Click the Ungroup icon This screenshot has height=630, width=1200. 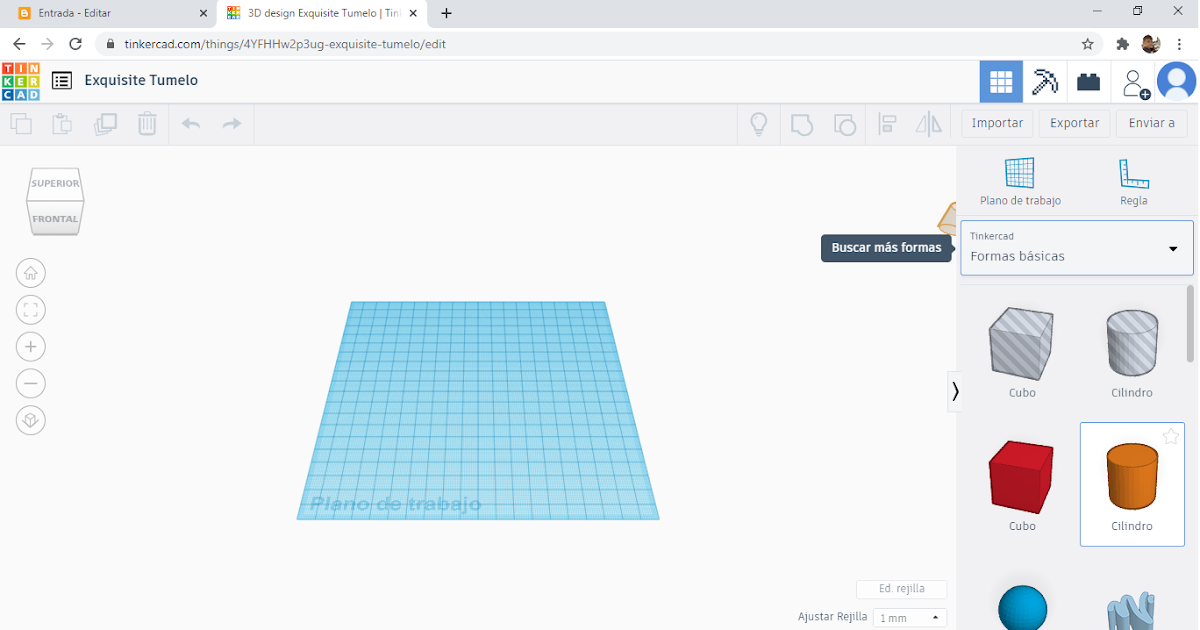pos(845,123)
